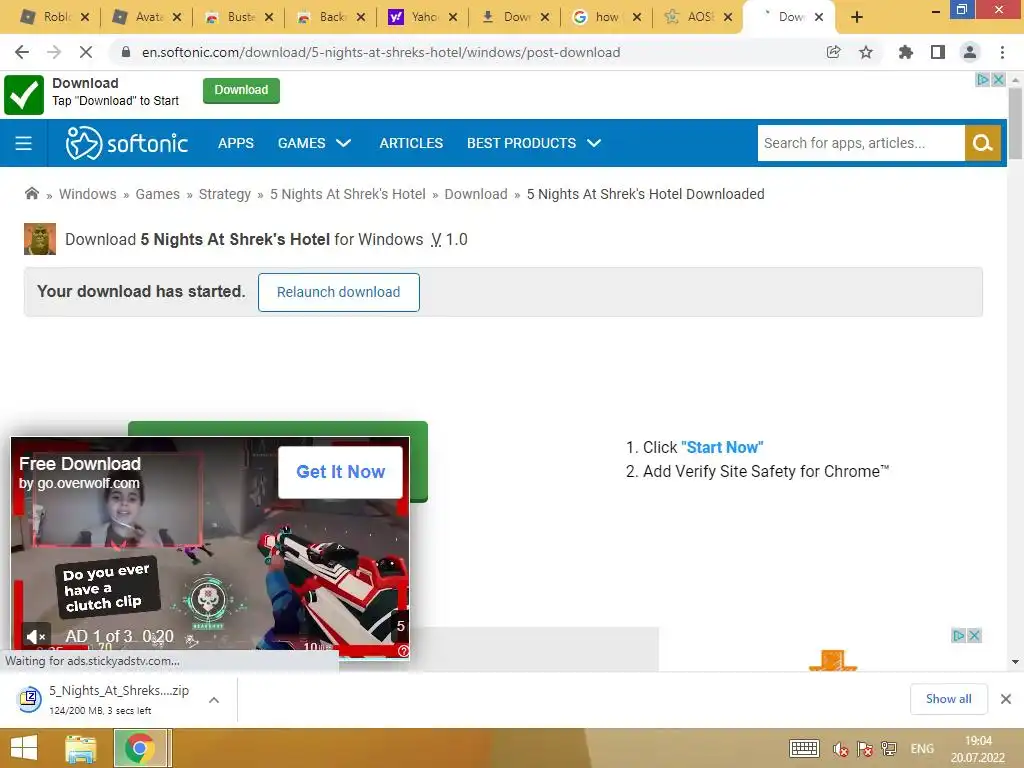The image size is (1024, 768).
Task: Expand the BEST PRODUCTS dropdown menu
Action: [534, 143]
